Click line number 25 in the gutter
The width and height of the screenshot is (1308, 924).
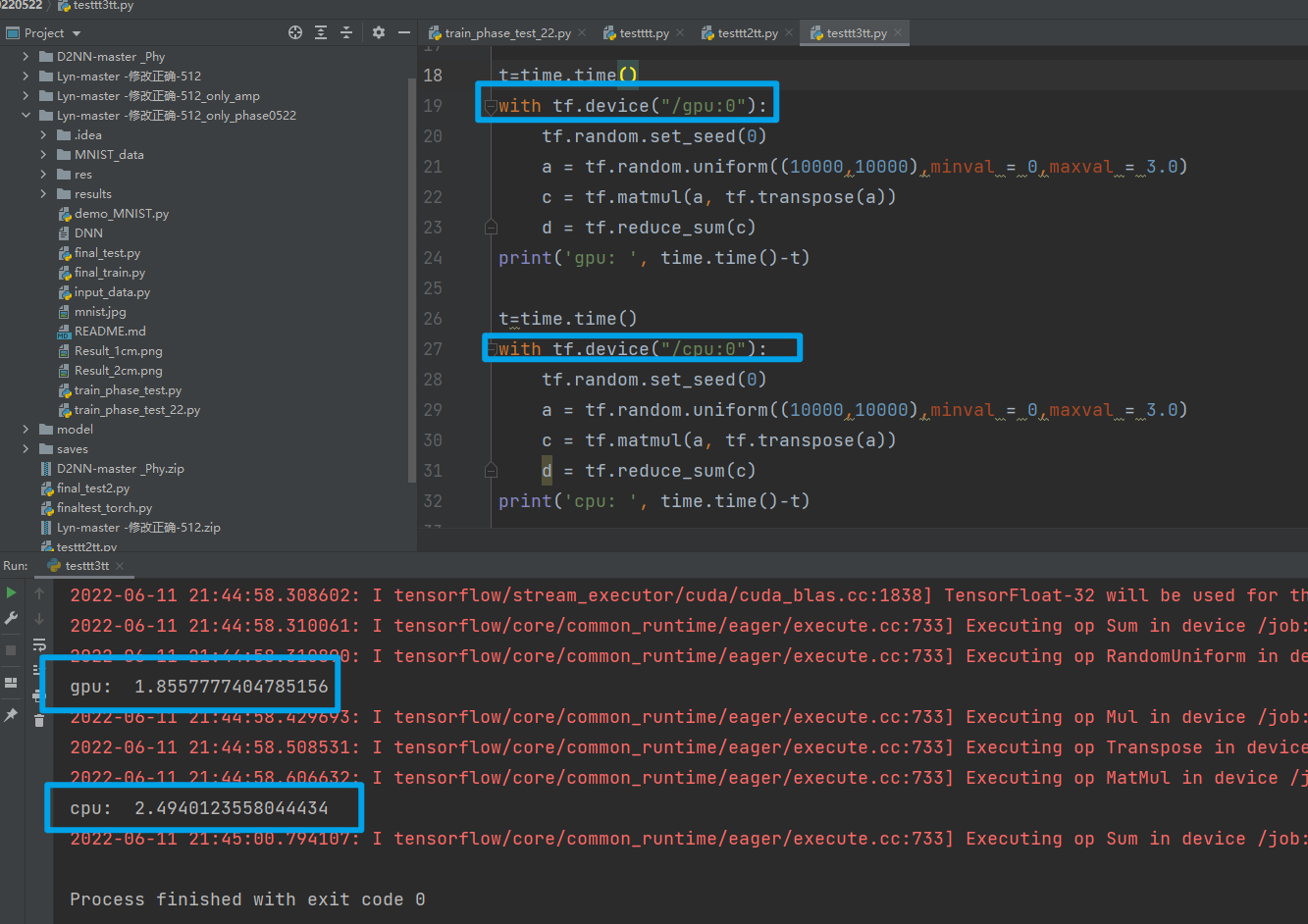[433, 288]
